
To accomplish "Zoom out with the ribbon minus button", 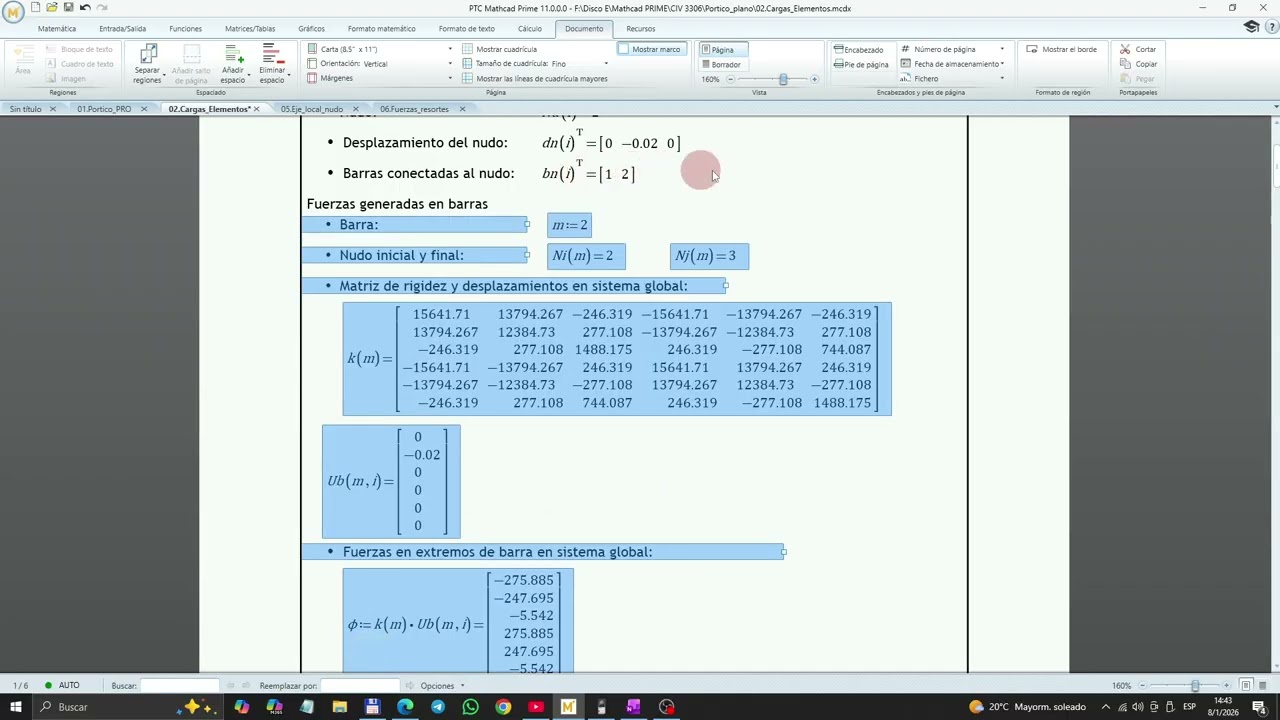I will (x=729, y=79).
